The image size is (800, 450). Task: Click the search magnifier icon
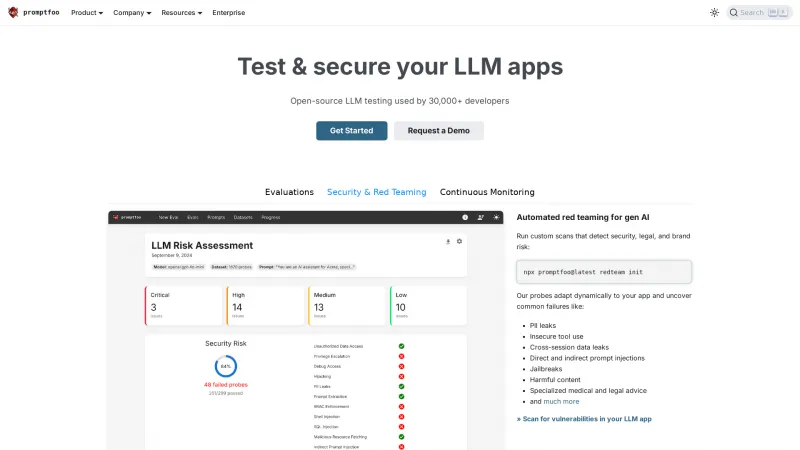(734, 13)
